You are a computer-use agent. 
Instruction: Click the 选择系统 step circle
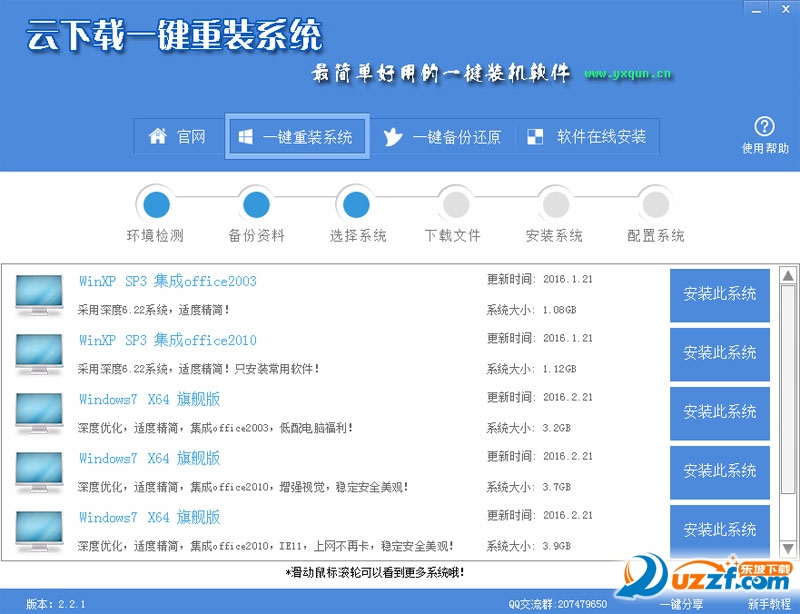(x=356, y=205)
